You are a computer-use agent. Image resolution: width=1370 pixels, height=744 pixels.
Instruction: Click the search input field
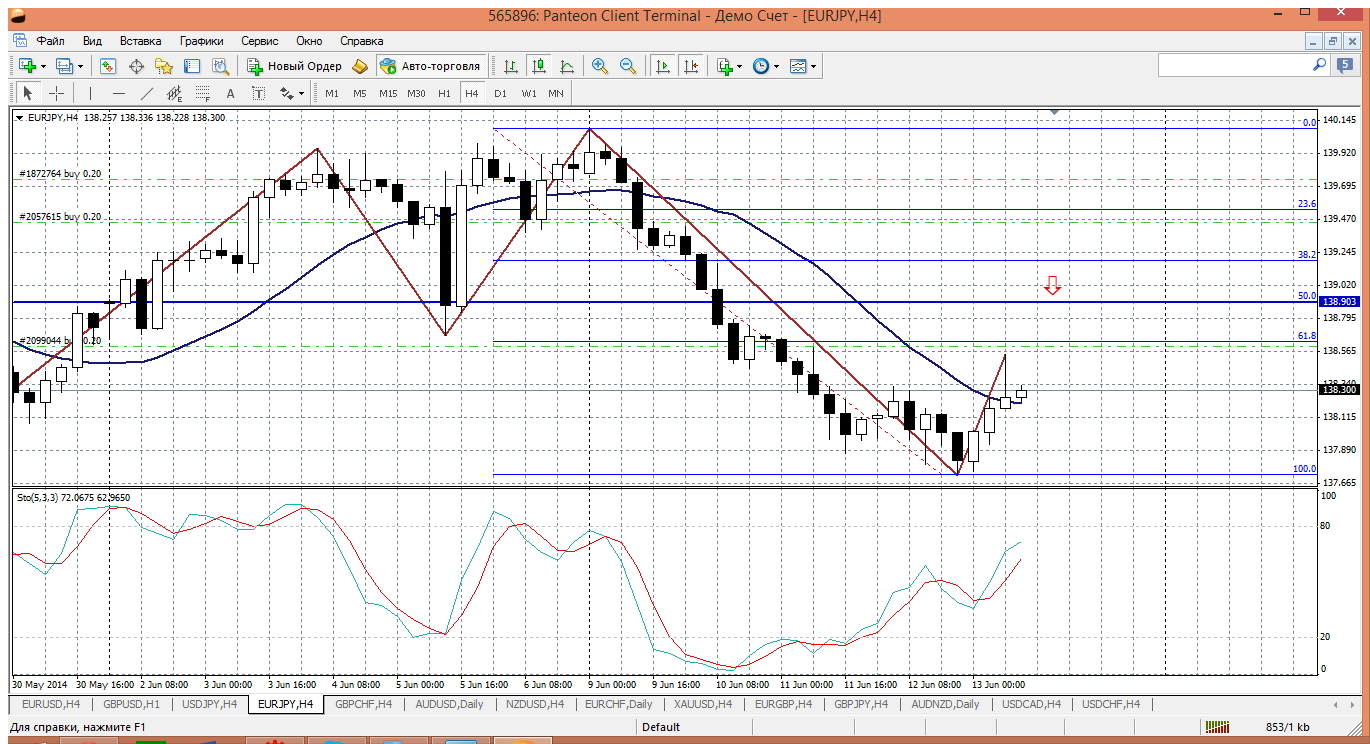pos(1234,65)
